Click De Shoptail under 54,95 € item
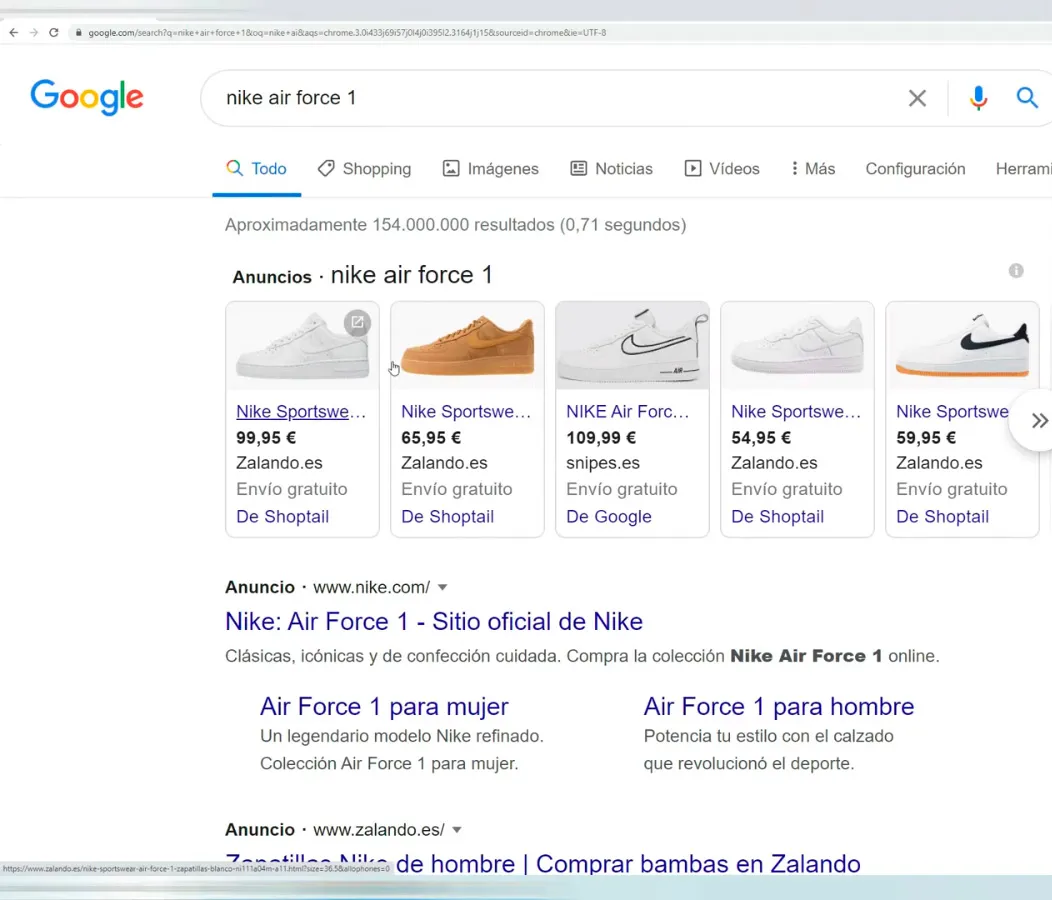Image resolution: width=1052 pixels, height=900 pixels. (778, 517)
